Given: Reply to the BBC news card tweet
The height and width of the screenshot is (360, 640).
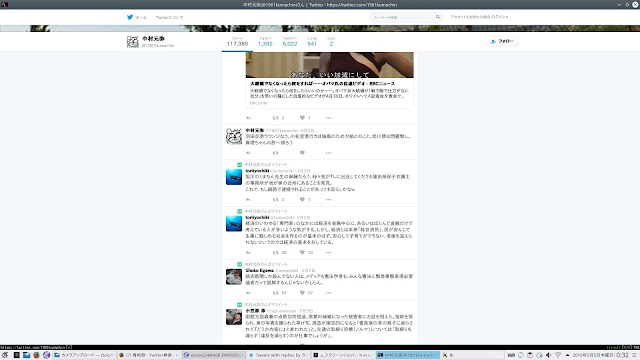Looking at the screenshot, I should pyautogui.click(x=248, y=118).
